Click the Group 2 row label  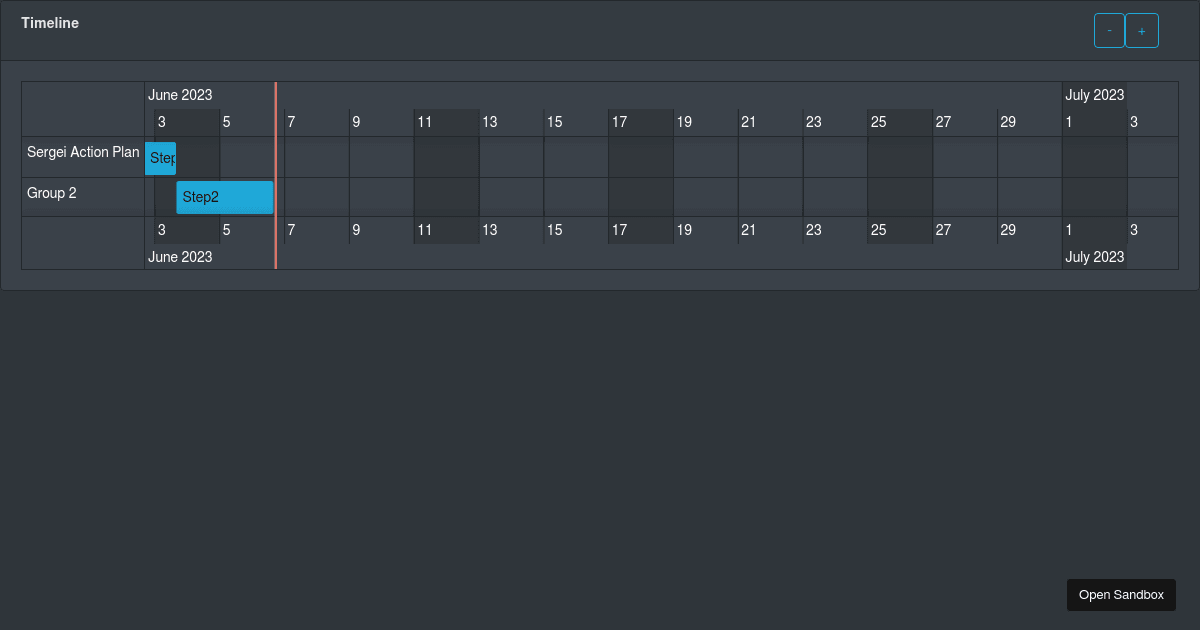[52, 193]
